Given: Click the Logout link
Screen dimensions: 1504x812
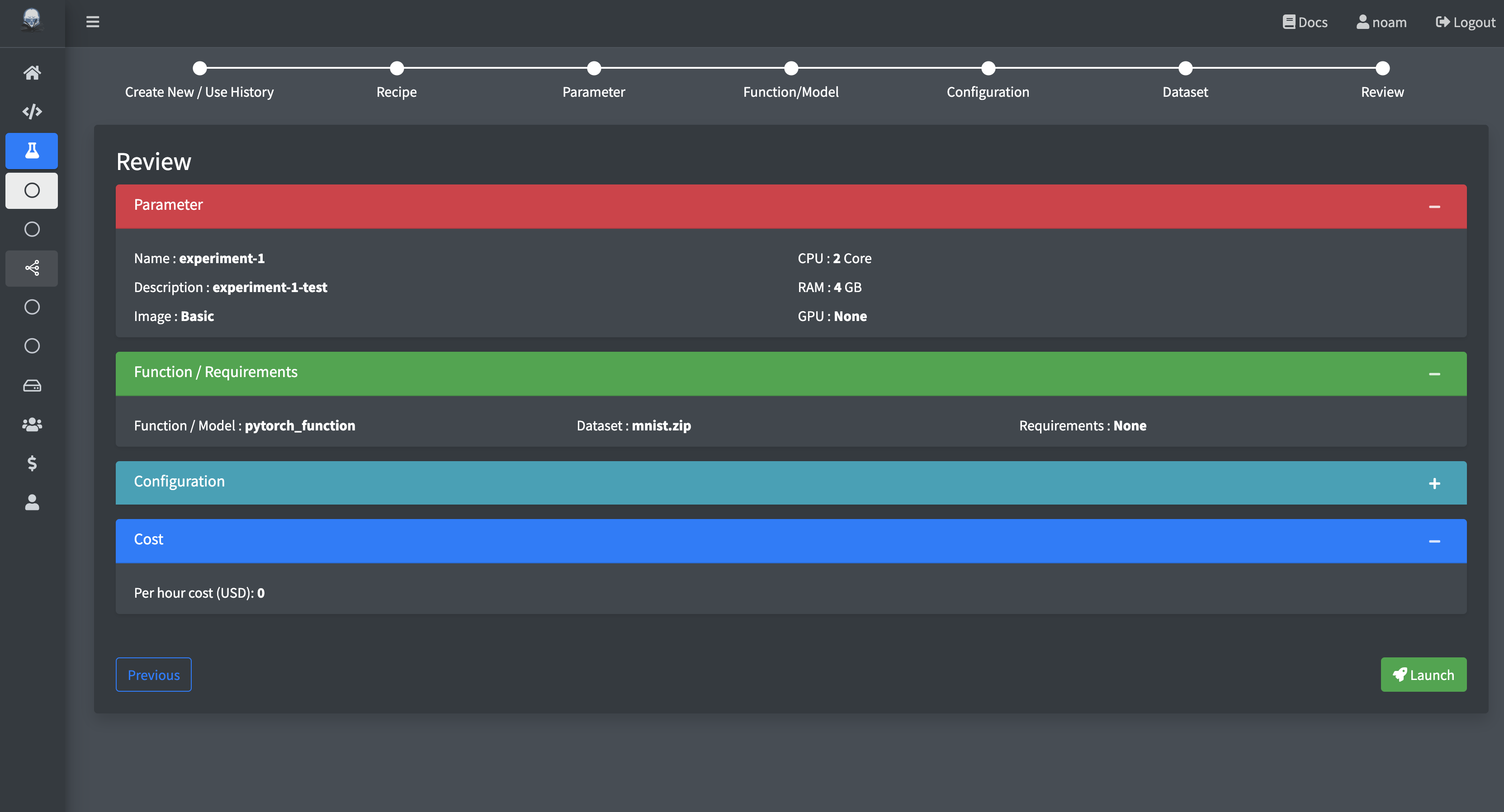Looking at the screenshot, I should point(1465,22).
